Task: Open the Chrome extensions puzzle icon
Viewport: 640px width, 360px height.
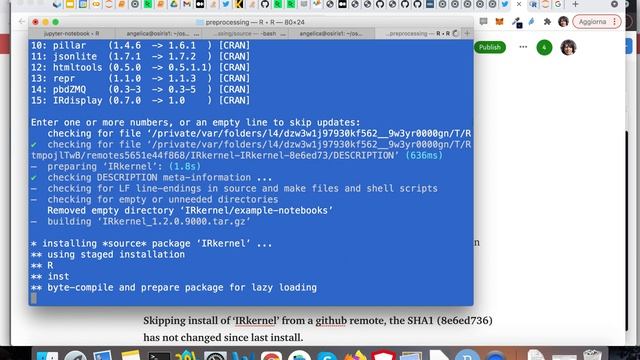Action: point(547,22)
